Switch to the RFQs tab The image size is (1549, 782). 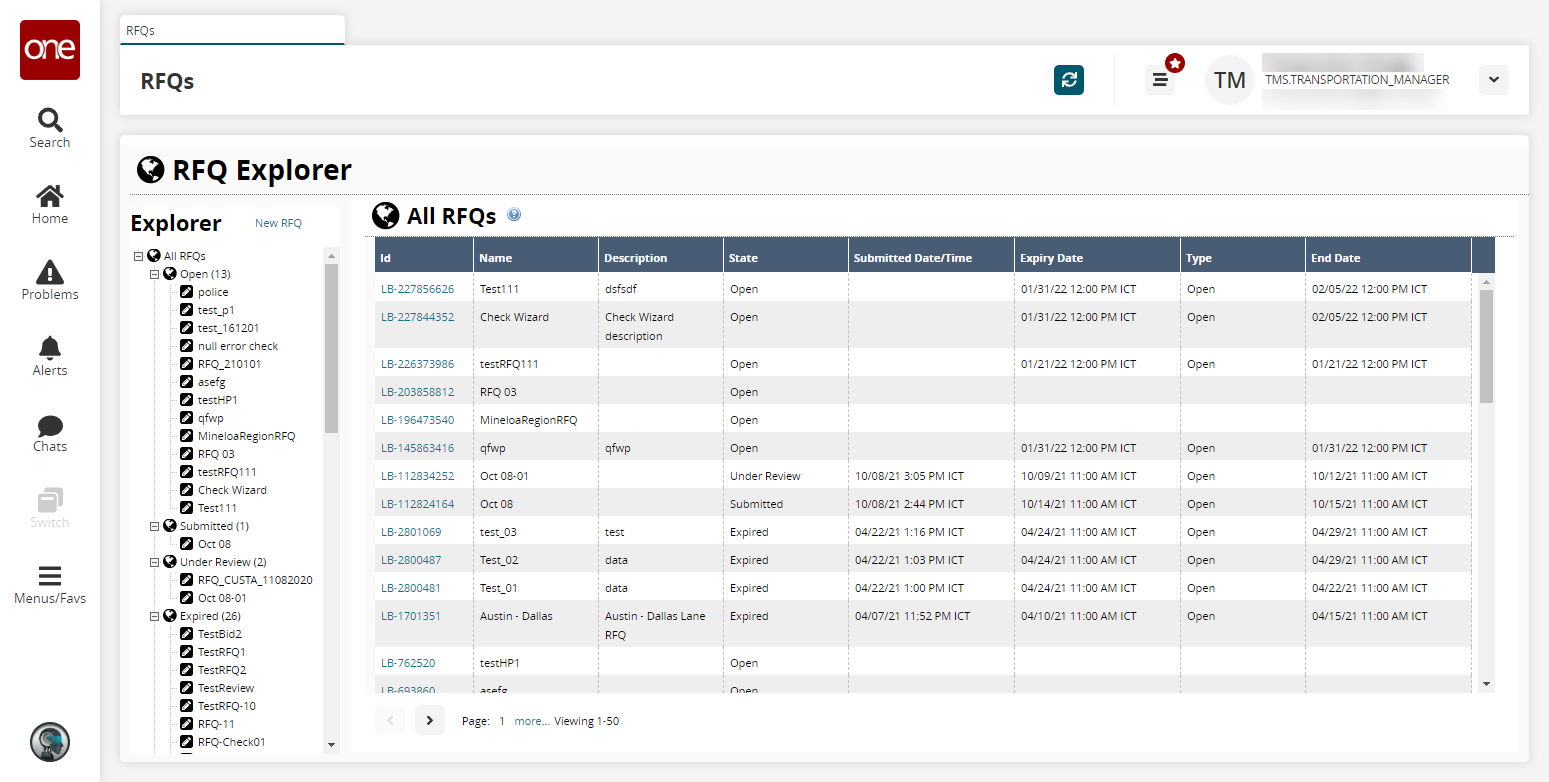click(232, 30)
